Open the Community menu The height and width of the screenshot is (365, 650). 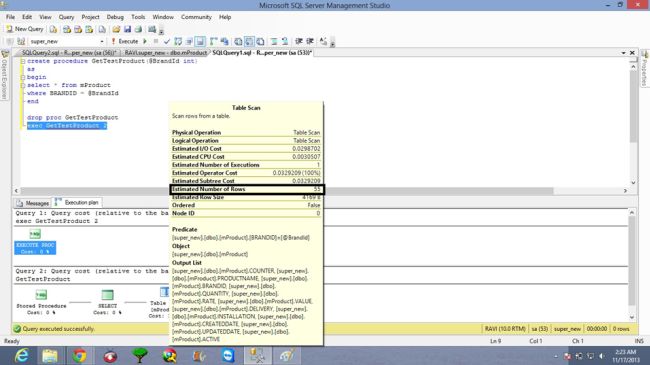click(196, 17)
